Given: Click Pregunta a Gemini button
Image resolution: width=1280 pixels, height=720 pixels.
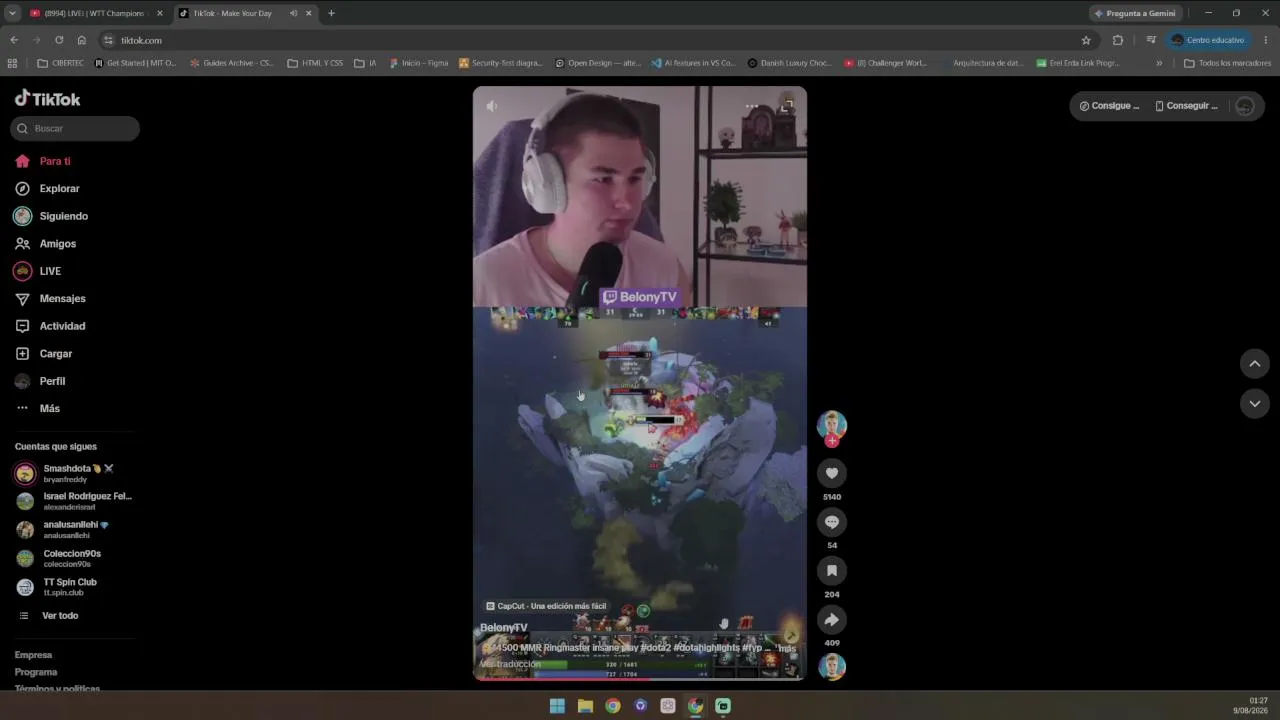Looking at the screenshot, I should 1136,13.
